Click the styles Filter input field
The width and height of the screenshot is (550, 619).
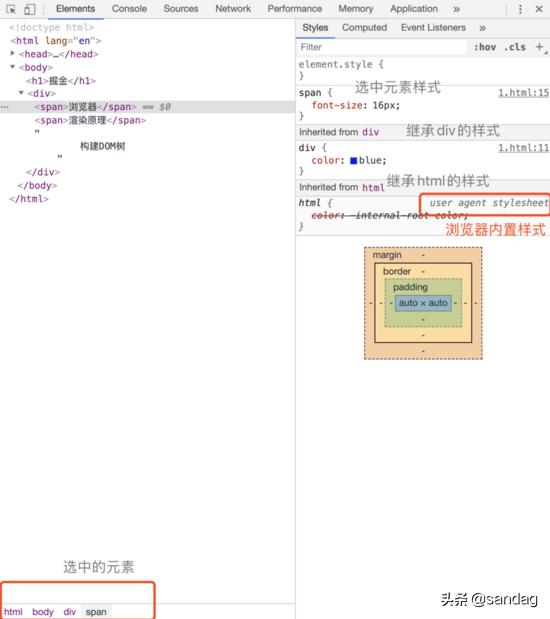[382, 47]
